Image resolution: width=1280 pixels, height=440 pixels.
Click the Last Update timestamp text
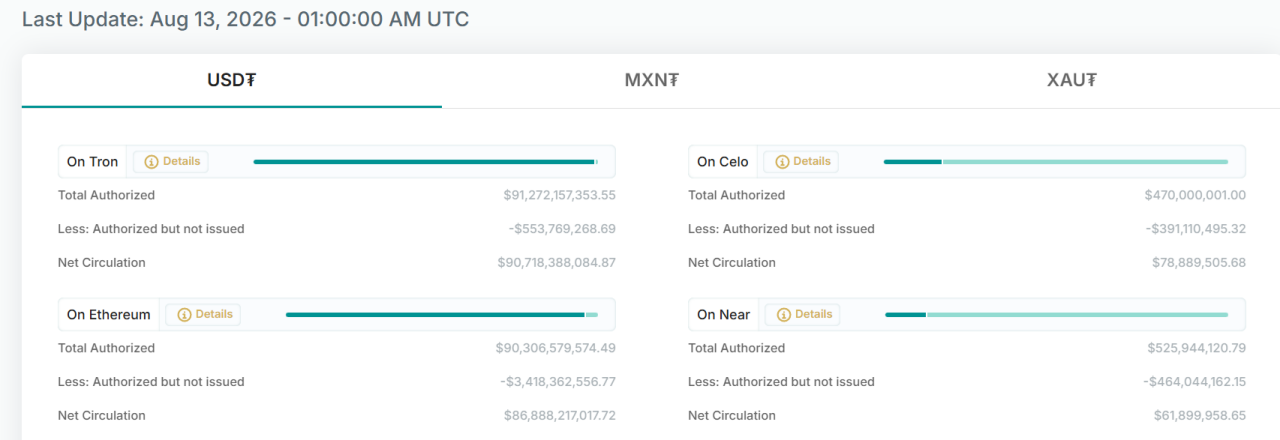(x=245, y=19)
